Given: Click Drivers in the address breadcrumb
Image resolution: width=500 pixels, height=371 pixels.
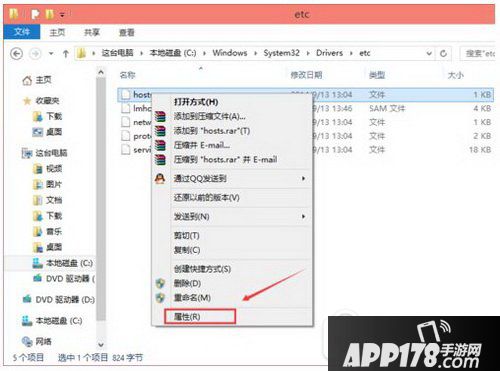Looking at the screenshot, I should click(x=329, y=53).
